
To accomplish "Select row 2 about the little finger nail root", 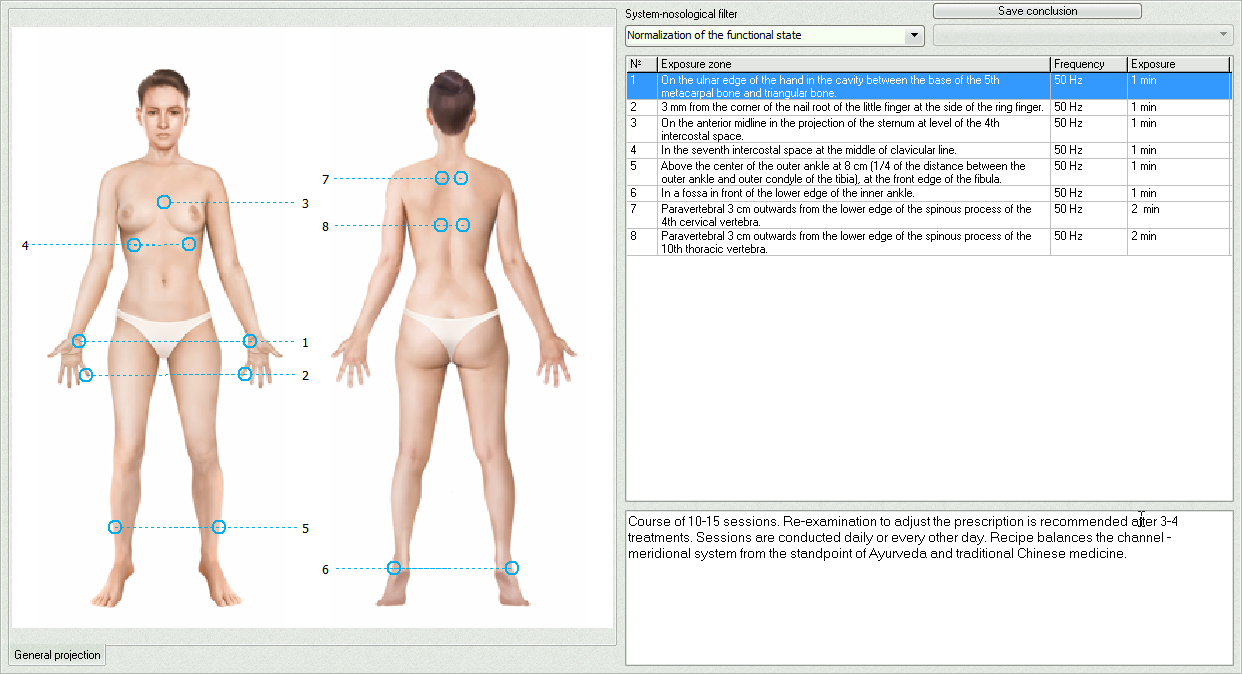I will point(929,107).
